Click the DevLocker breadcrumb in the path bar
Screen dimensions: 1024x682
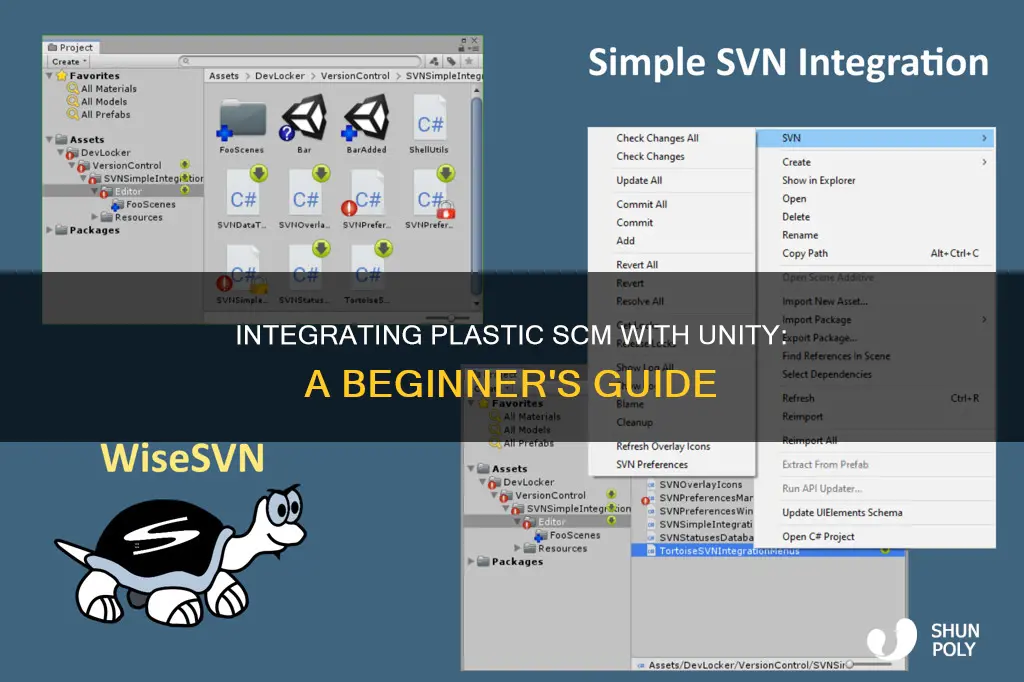(x=280, y=76)
